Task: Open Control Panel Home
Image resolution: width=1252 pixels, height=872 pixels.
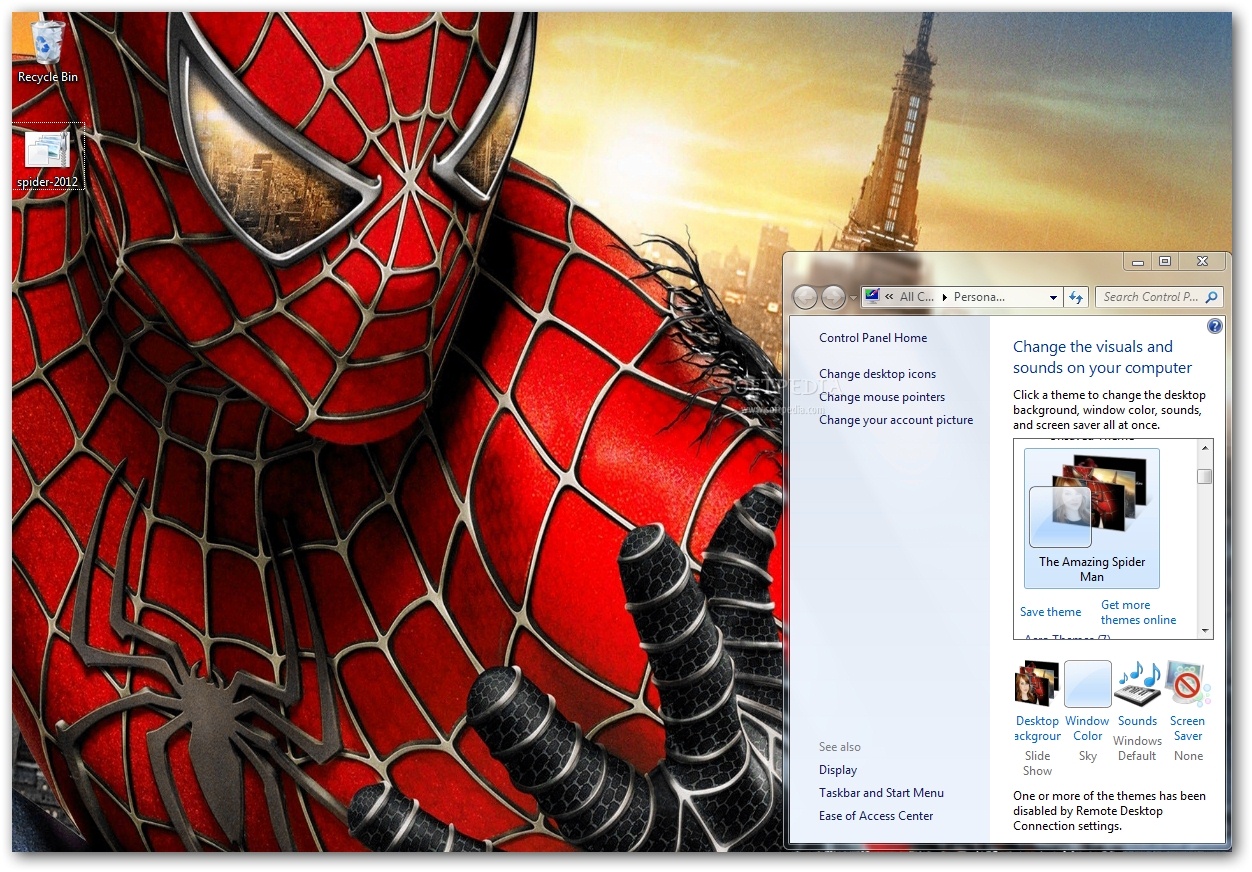Action: (873, 338)
